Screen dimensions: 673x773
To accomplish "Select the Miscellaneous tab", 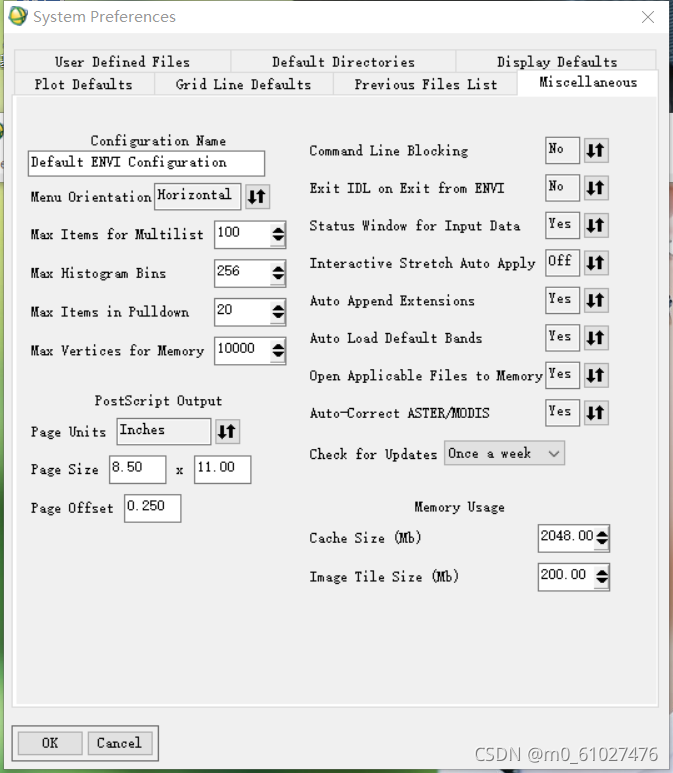I will point(588,82).
